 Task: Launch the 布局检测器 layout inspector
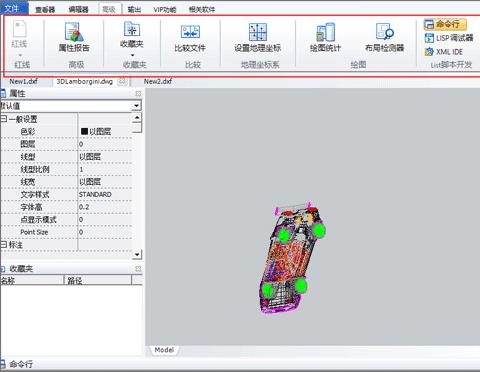(x=384, y=38)
